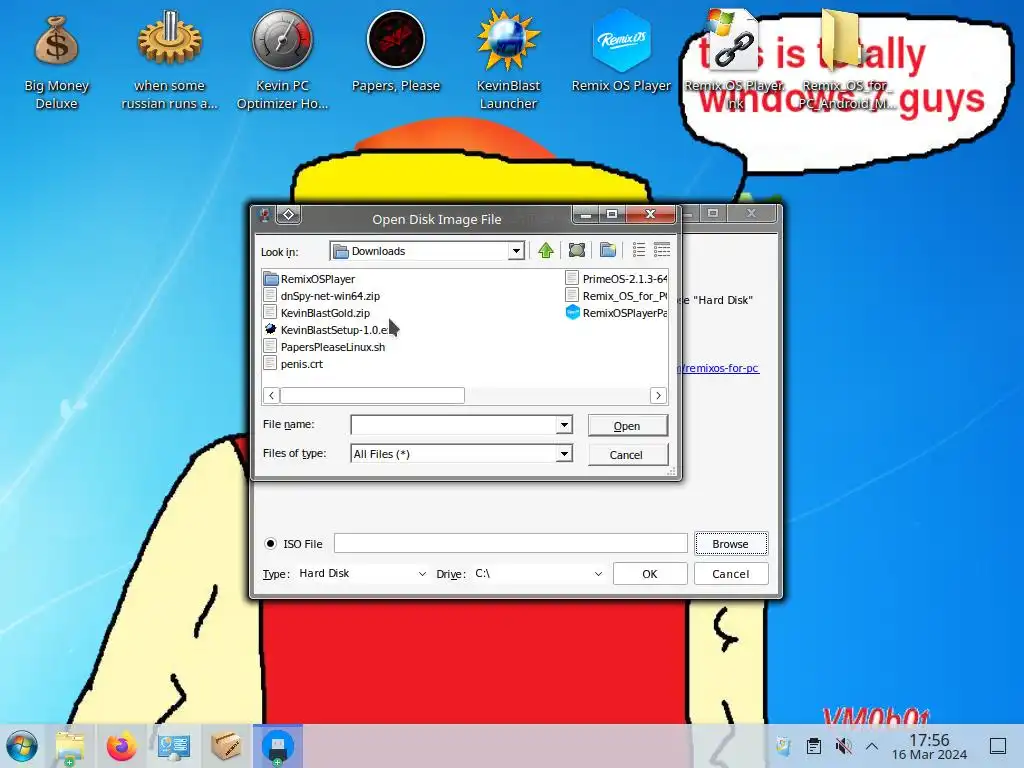Select the Remix_OS_for_P file in list
The height and width of the screenshot is (768, 1024).
click(616, 296)
